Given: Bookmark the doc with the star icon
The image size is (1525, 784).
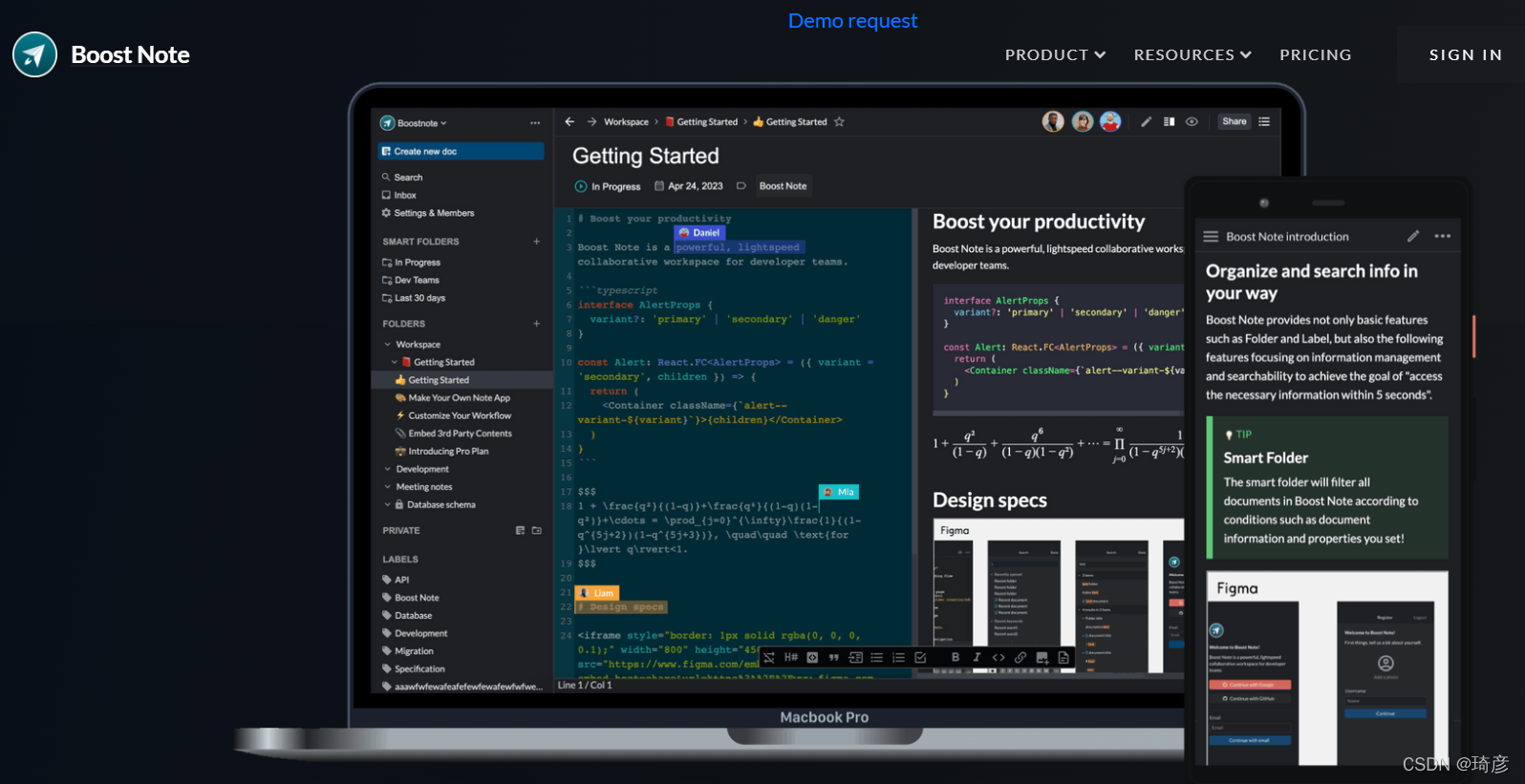Looking at the screenshot, I should point(839,122).
